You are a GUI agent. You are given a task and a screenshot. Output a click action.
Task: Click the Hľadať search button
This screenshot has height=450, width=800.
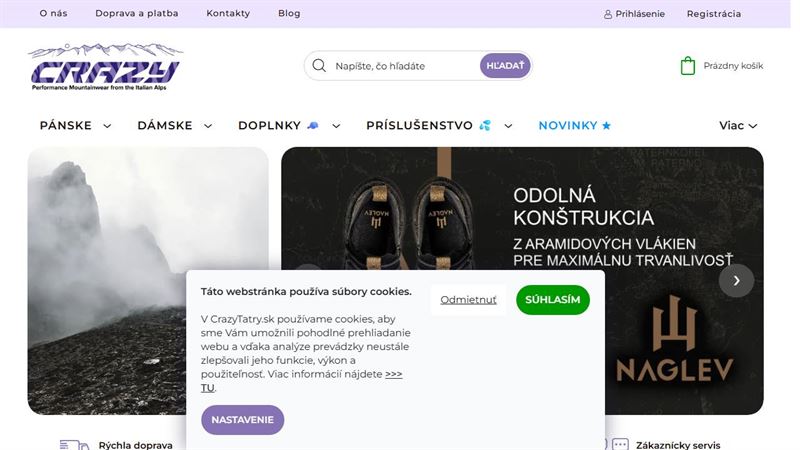tap(505, 66)
